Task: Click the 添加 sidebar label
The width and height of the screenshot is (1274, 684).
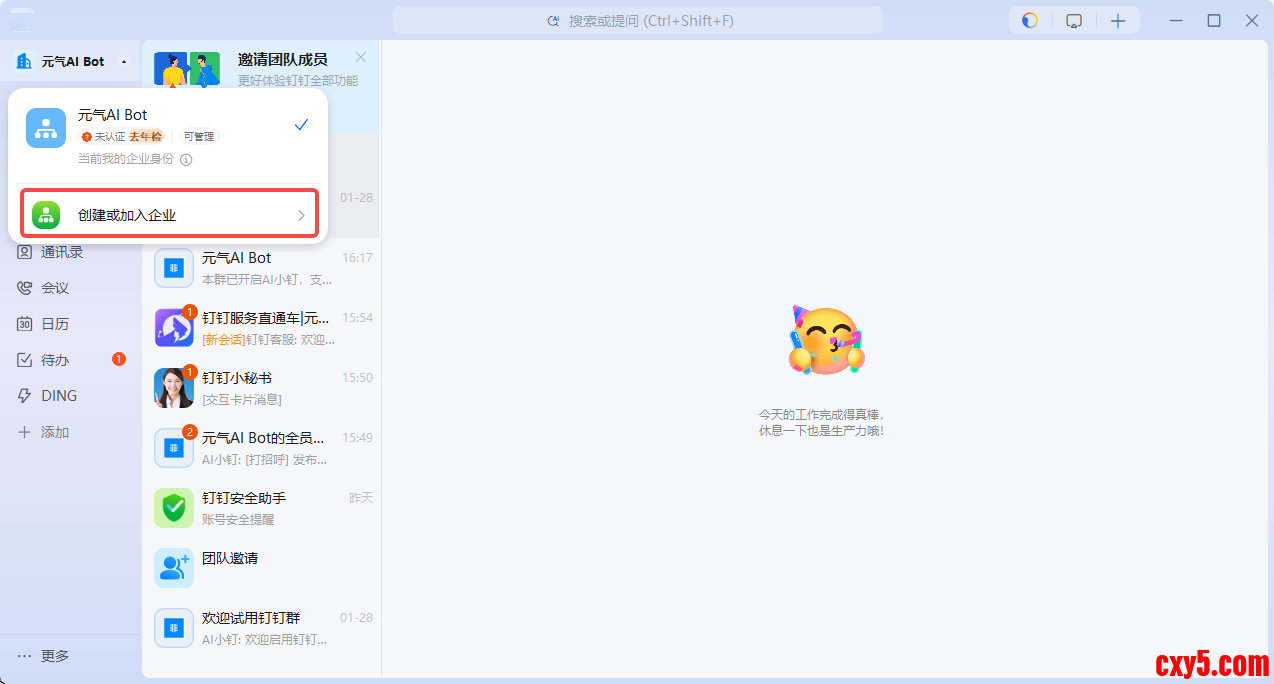Action: (55, 432)
